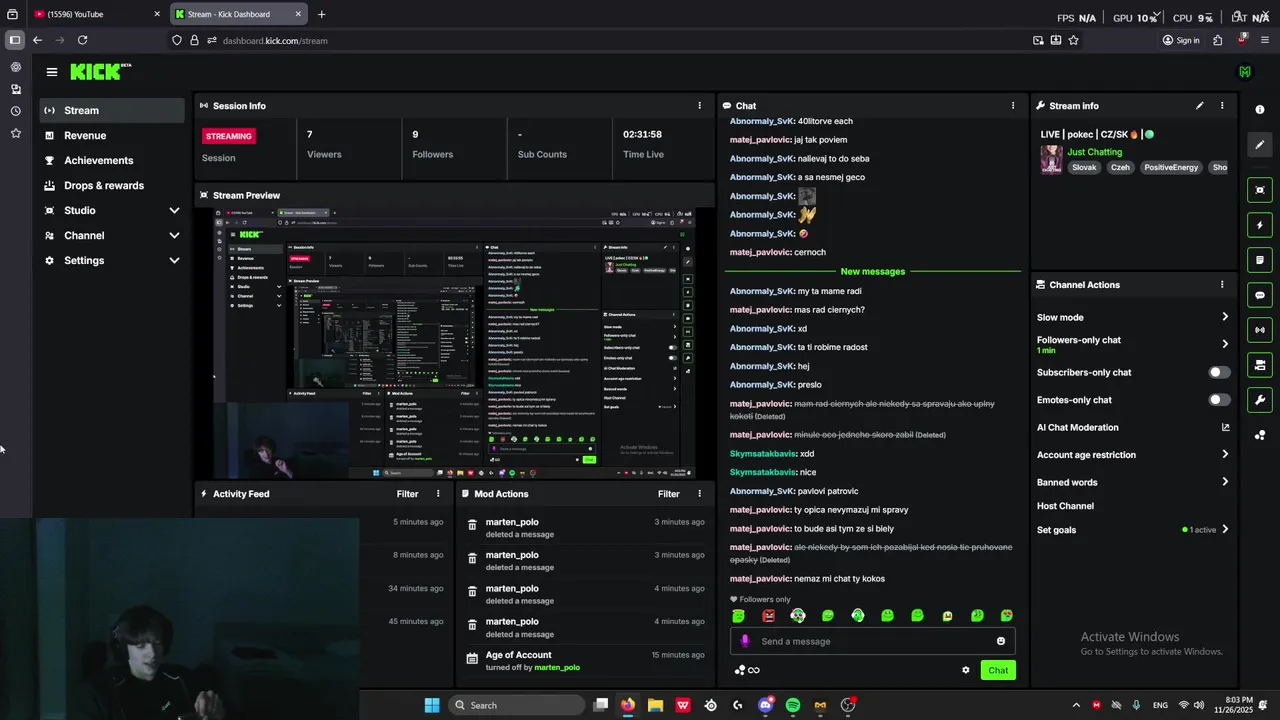1280x720 pixels.
Task: Open the Session Info three-dot menu
Action: pyautogui.click(x=699, y=105)
